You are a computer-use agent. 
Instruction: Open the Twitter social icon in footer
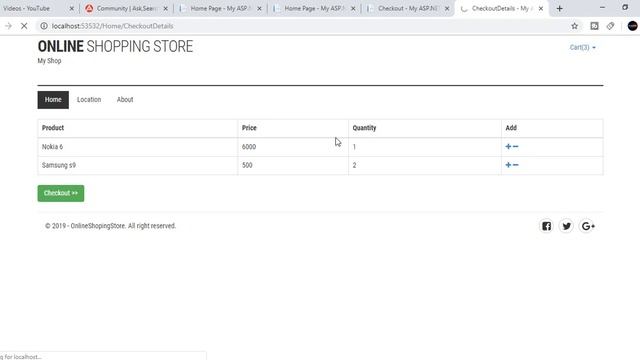click(567, 226)
